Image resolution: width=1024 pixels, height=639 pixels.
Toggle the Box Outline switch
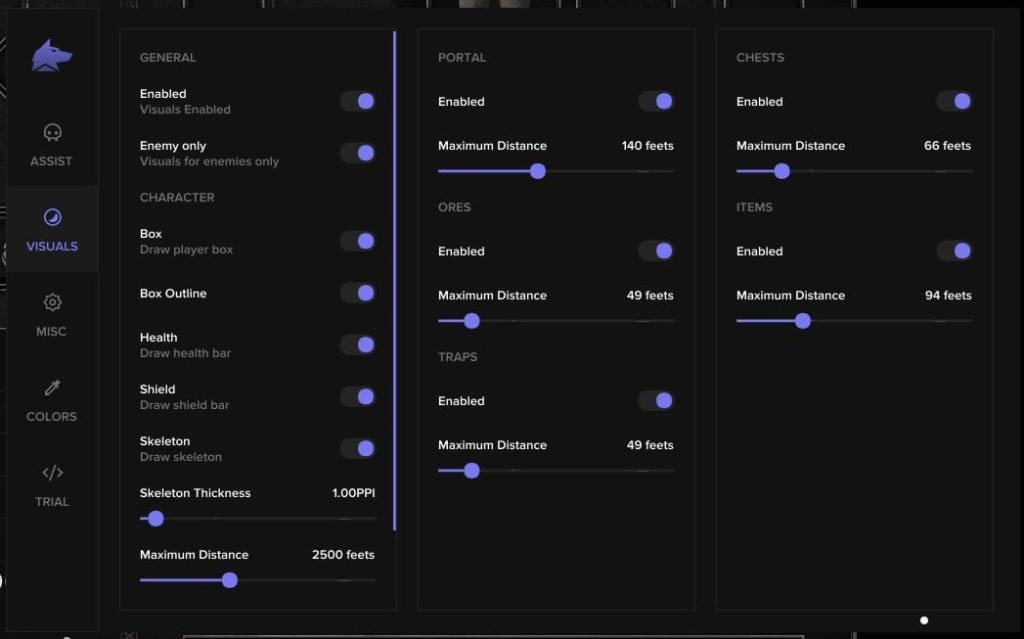pyautogui.click(x=358, y=293)
